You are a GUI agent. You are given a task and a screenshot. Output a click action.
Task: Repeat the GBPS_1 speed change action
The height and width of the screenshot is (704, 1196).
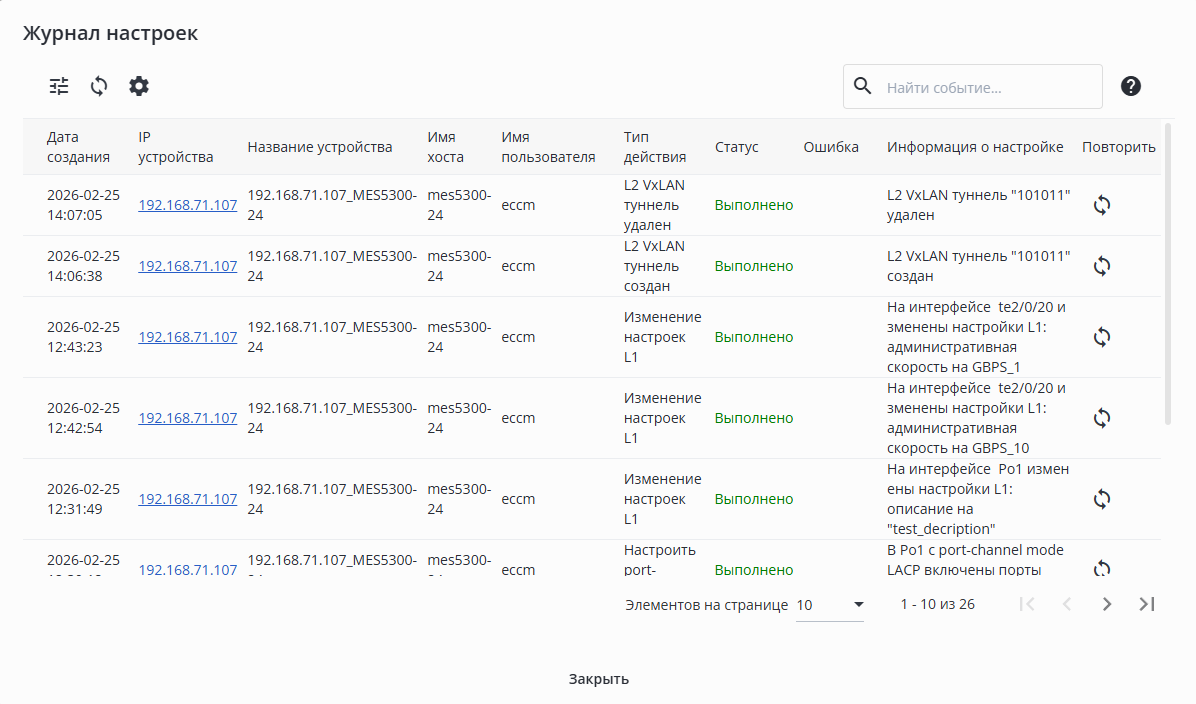1102,337
